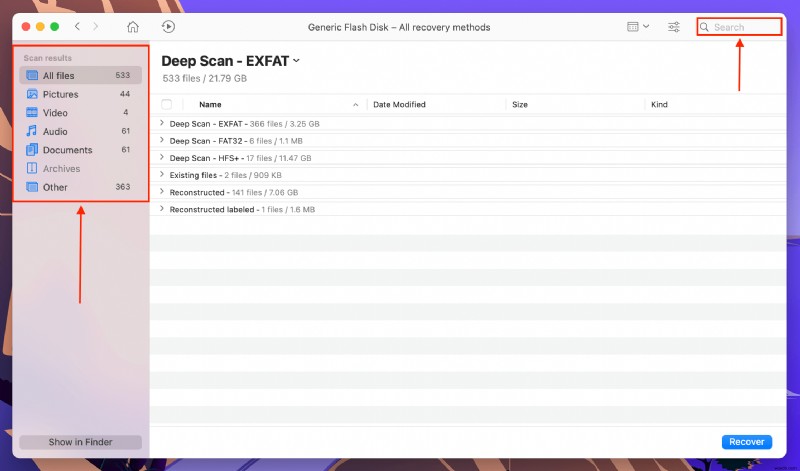Open the Video category label
Image resolution: width=800 pixels, height=471 pixels.
click(55, 113)
